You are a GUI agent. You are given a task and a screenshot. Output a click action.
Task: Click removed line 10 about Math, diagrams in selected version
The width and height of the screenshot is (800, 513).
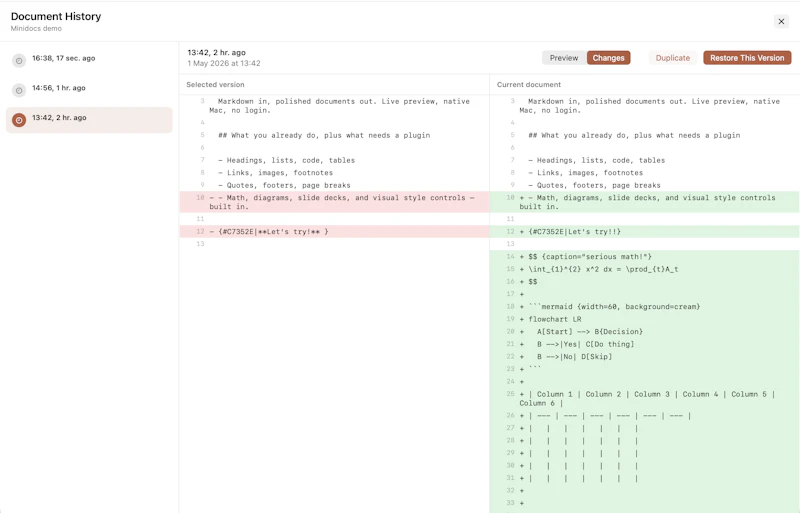(x=335, y=202)
